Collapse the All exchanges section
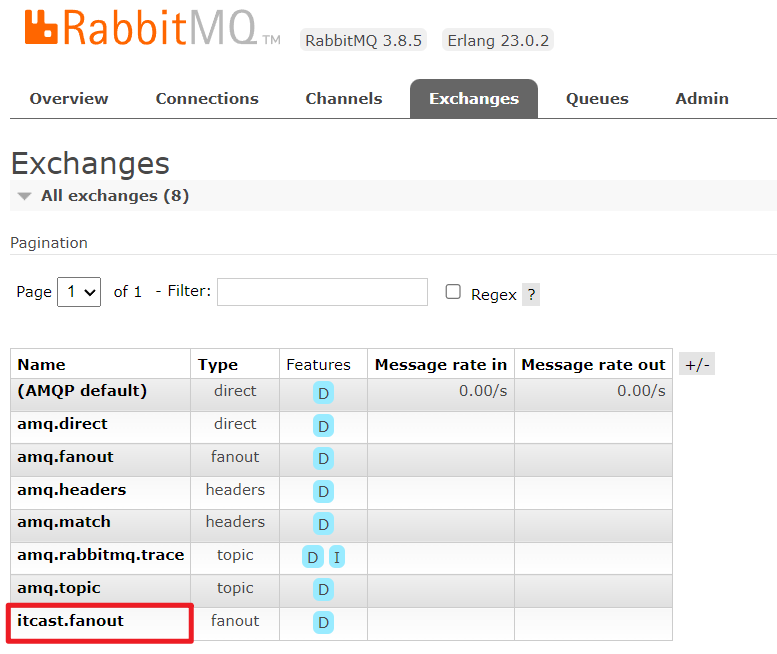The height and width of the screenshot is (654, 777). [114, 196]
